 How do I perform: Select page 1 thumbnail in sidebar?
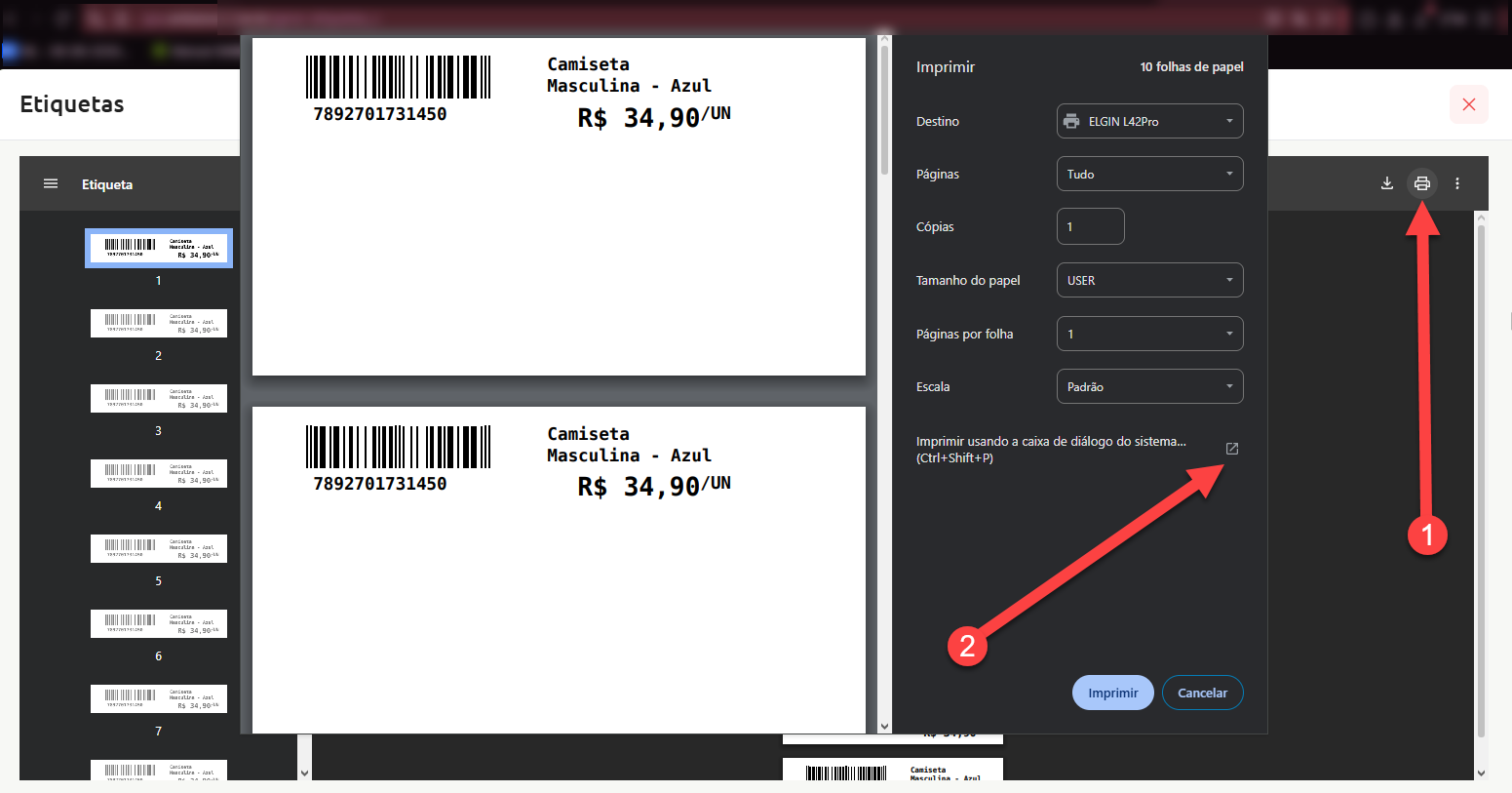click(x=159, y=248)
